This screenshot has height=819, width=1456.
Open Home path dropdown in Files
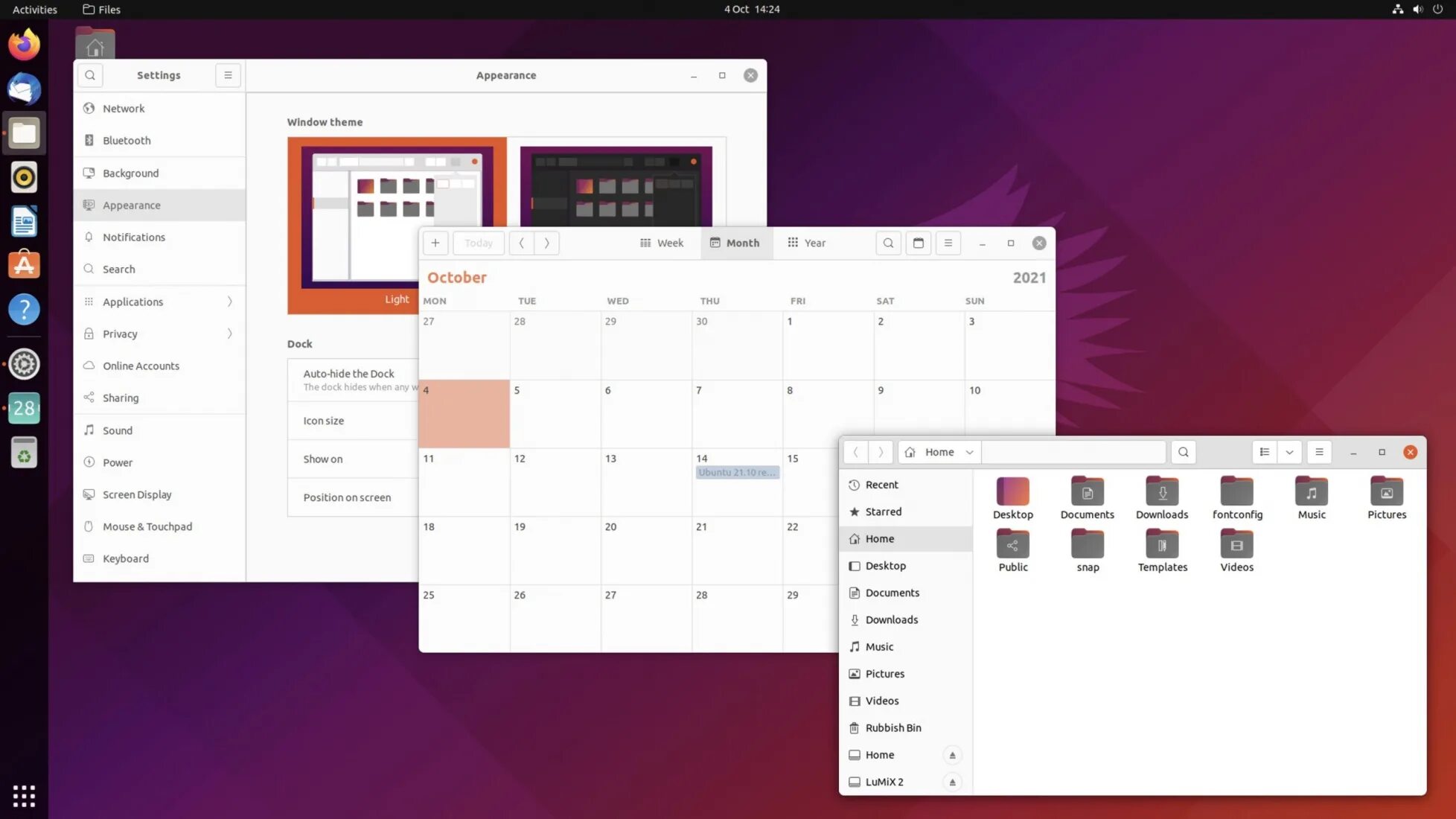pos(969,452)
